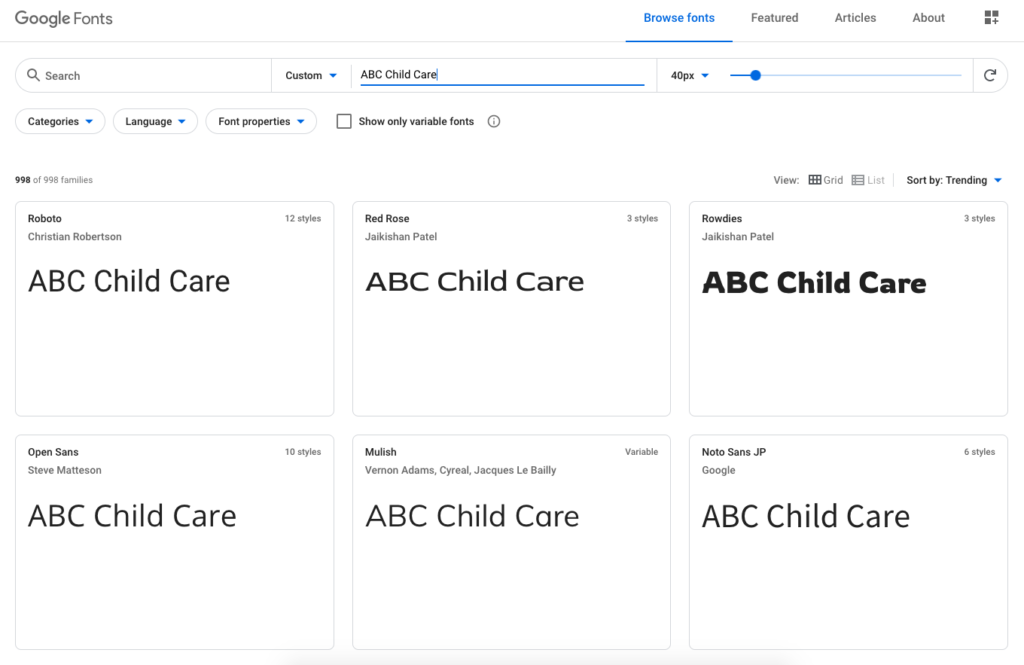
Task: Click the Roboto ABC Child Care preview
Action: (x=129, y=282)
